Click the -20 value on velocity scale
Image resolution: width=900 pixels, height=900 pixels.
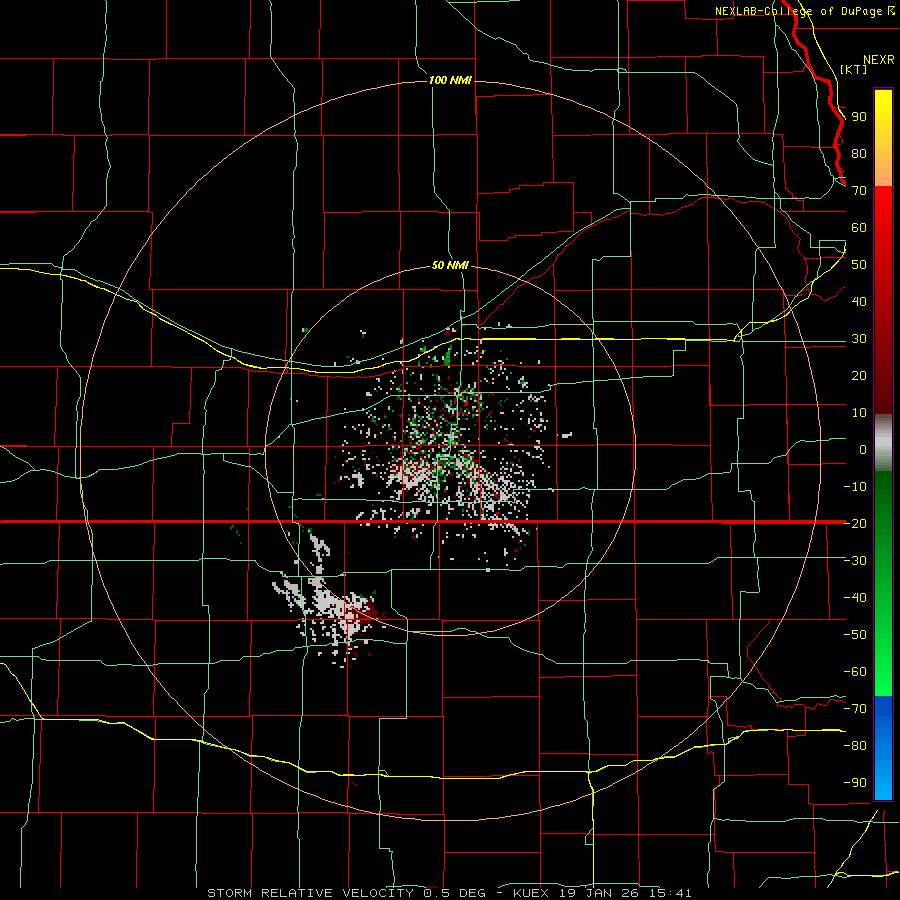pos(855,523)
